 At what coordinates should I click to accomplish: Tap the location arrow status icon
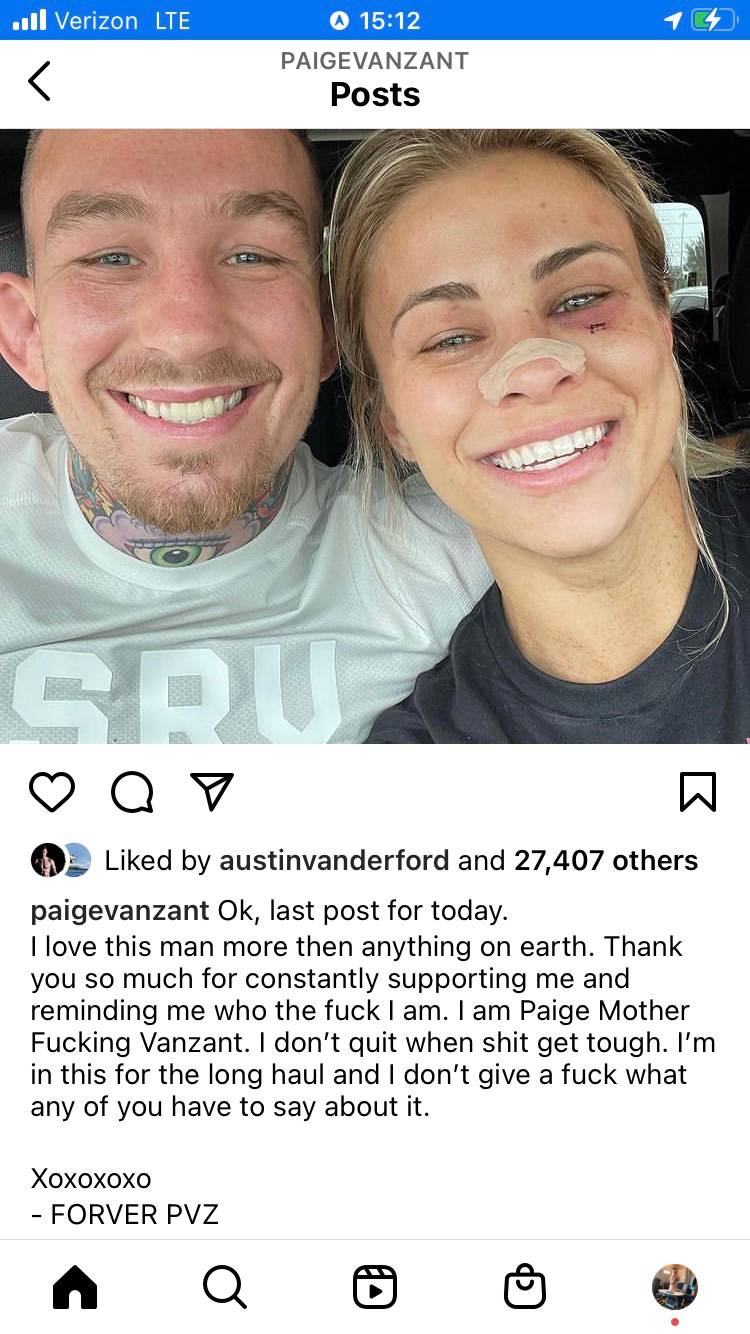[672, 20]
